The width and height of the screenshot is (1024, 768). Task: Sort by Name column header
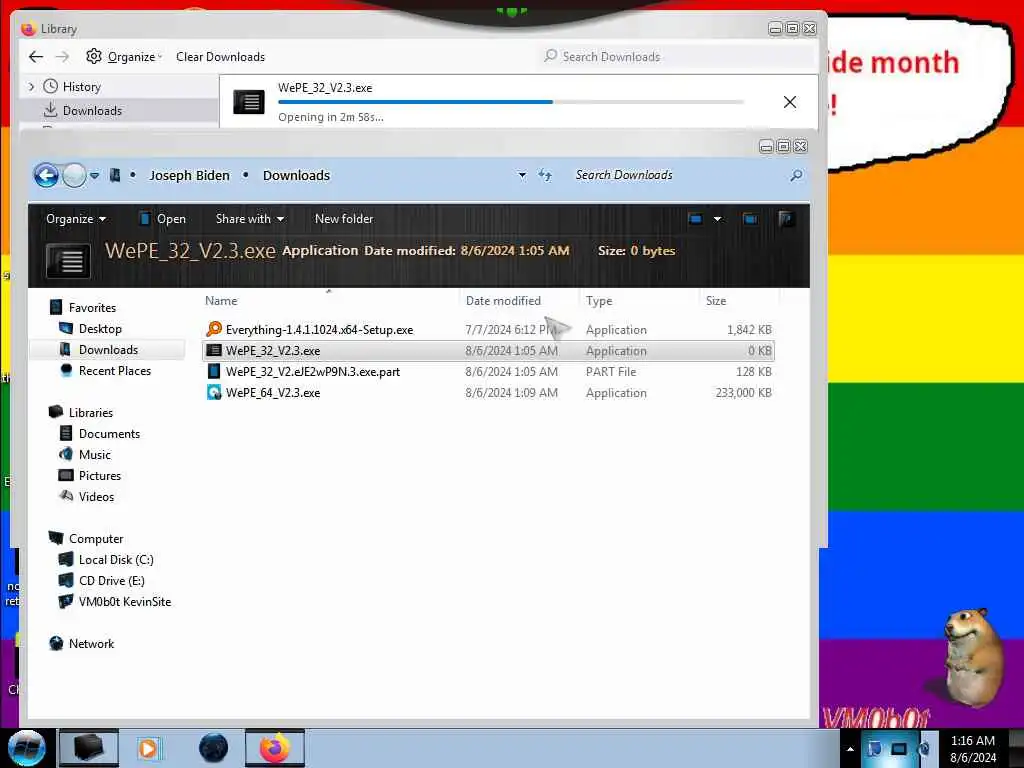tap(330, 300)
